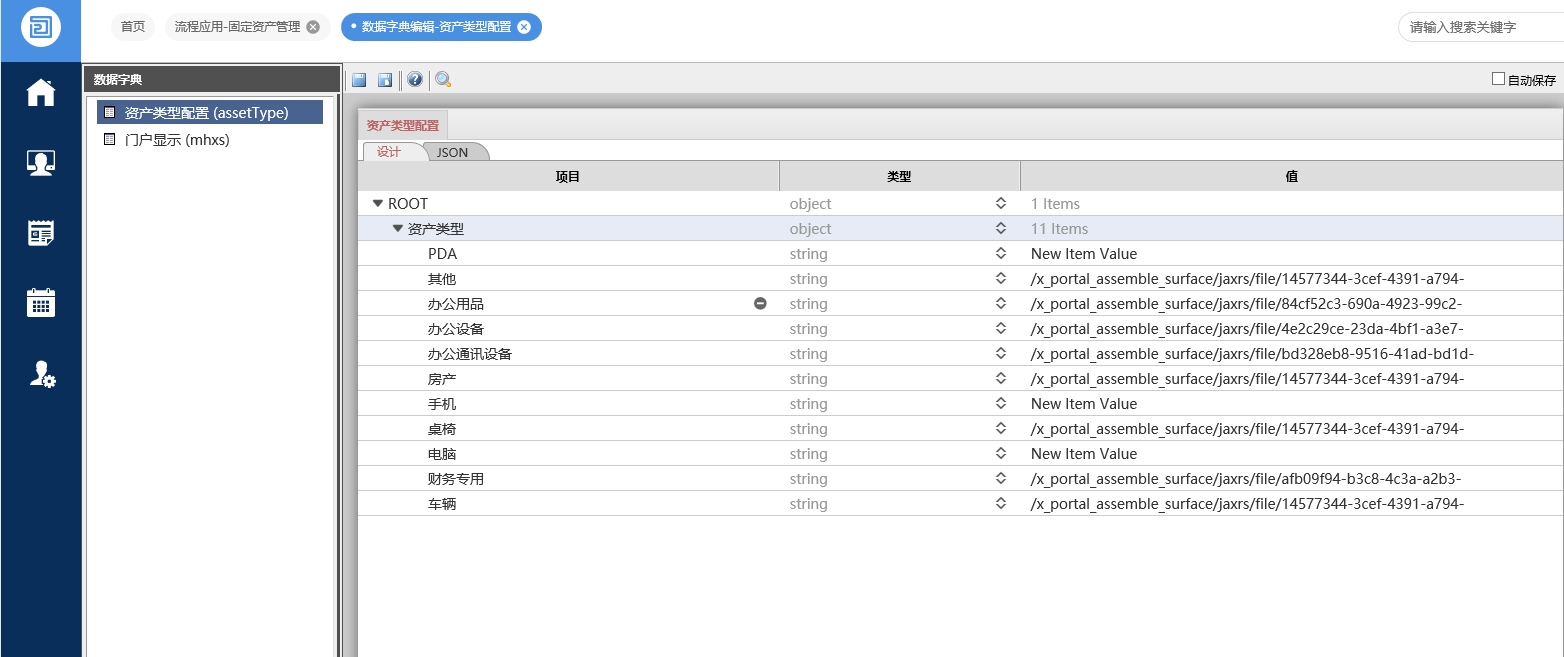Viewport: 1564px width, 657px height.
Task: Open type selector for 手机 row
Action: tap(1001, 403)
